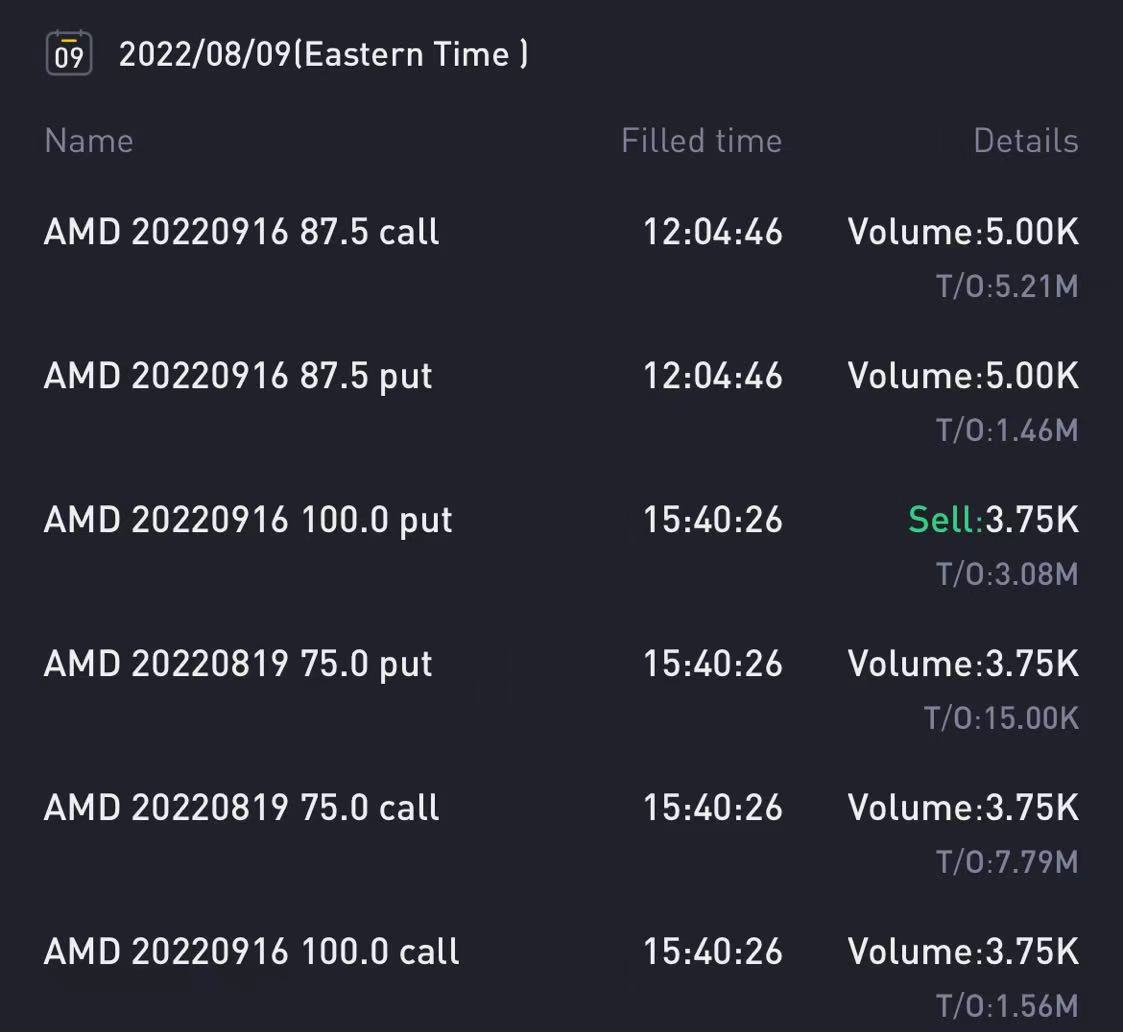Click T/O:5.21M turnover value

[1007, 286]
